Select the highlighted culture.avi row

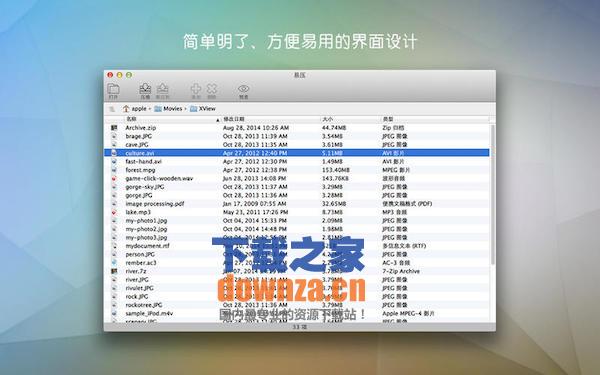(x=297, y=153)
